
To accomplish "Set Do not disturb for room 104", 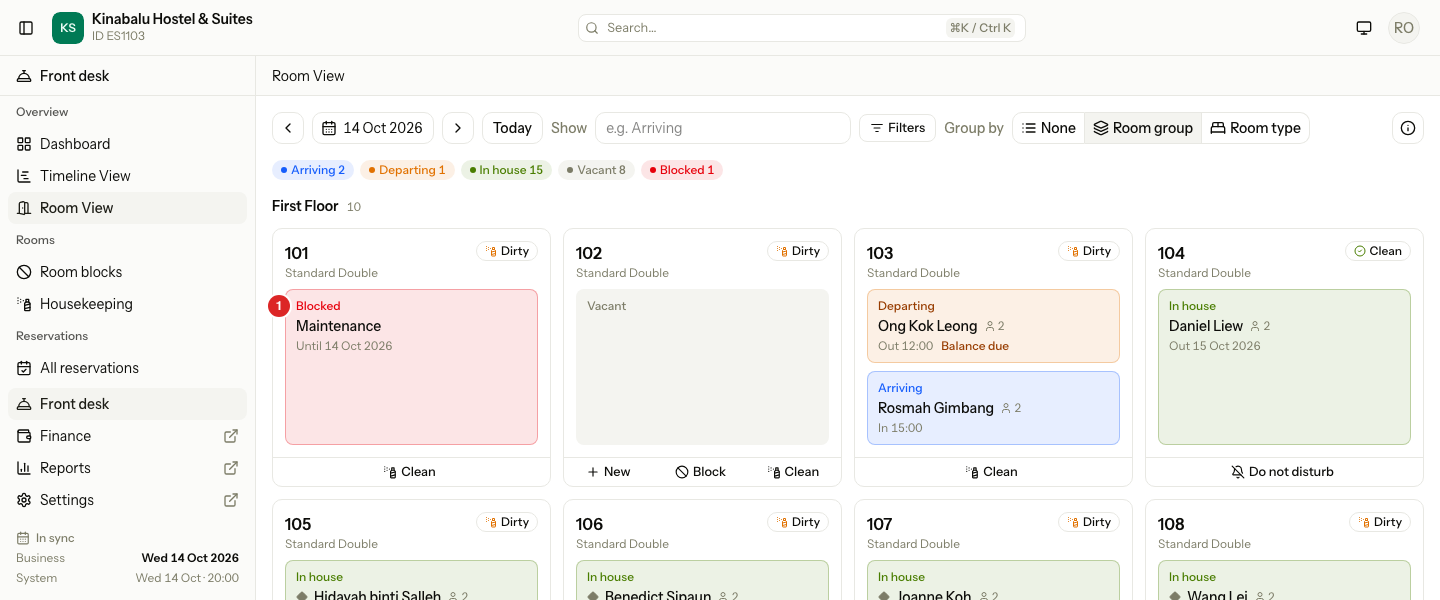I will 1284,472.
